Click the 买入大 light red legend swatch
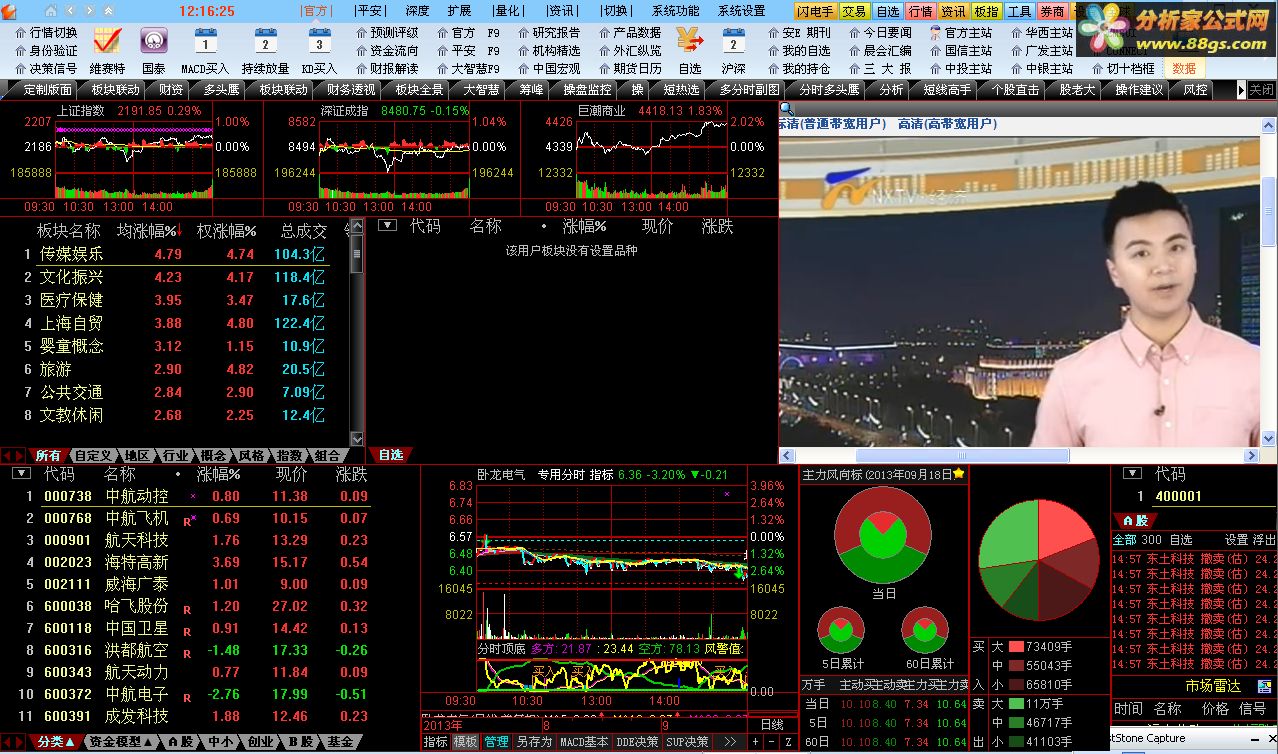The width and height of the screenshot is (1278, 754). 1016,647
